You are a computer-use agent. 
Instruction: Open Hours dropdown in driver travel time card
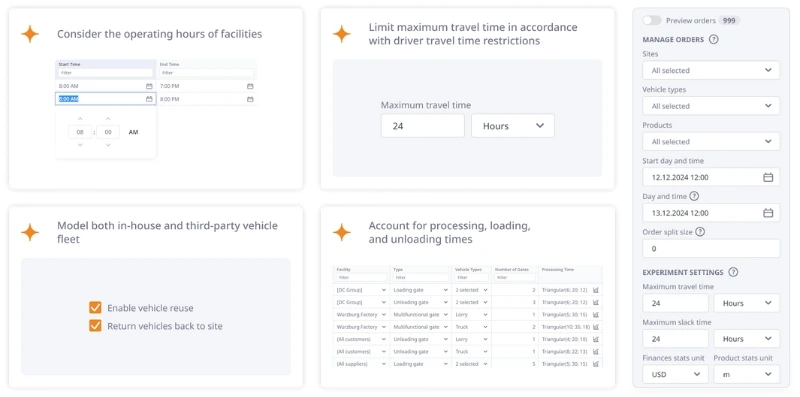click(513, 126)
